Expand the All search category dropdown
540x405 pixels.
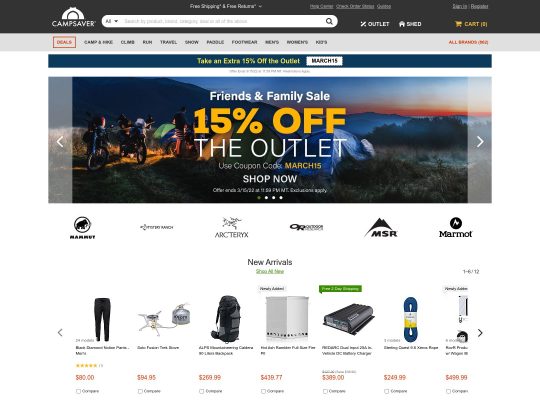pos(112,21)
